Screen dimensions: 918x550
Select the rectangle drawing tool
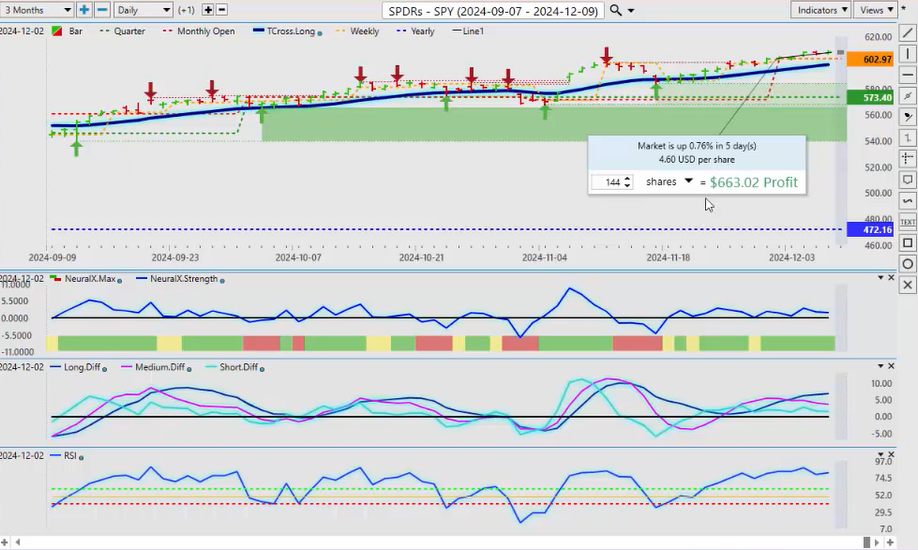pos(907,242)
